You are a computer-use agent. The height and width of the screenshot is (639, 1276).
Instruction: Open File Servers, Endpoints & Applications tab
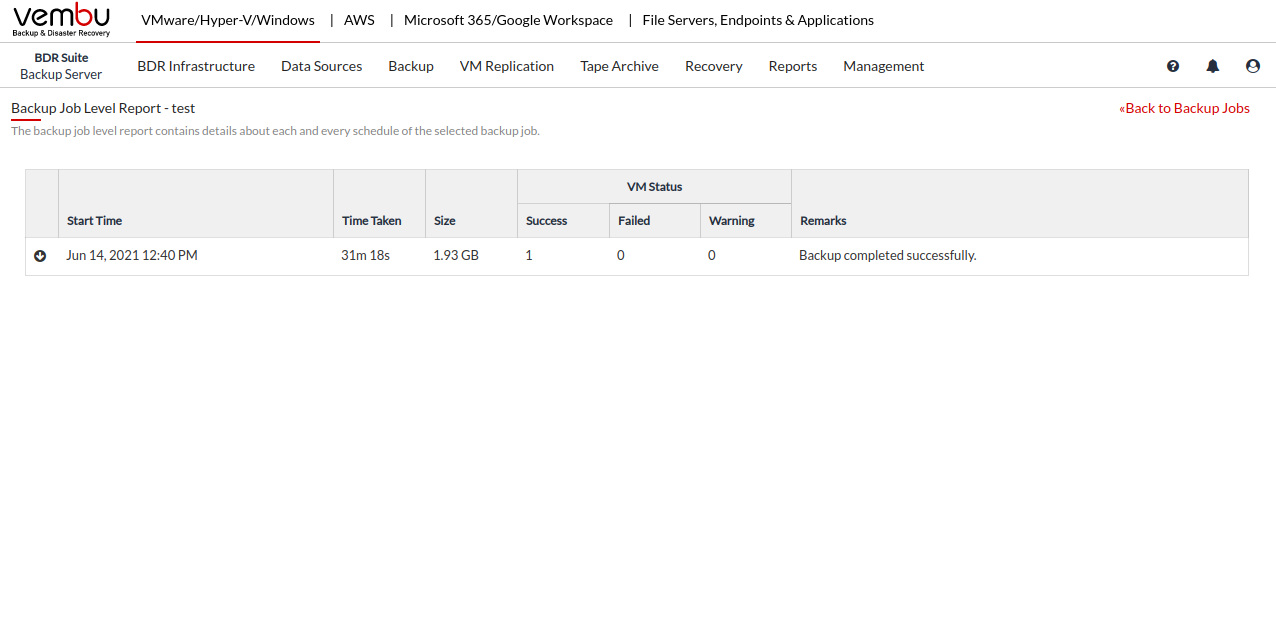pos(758,20)
